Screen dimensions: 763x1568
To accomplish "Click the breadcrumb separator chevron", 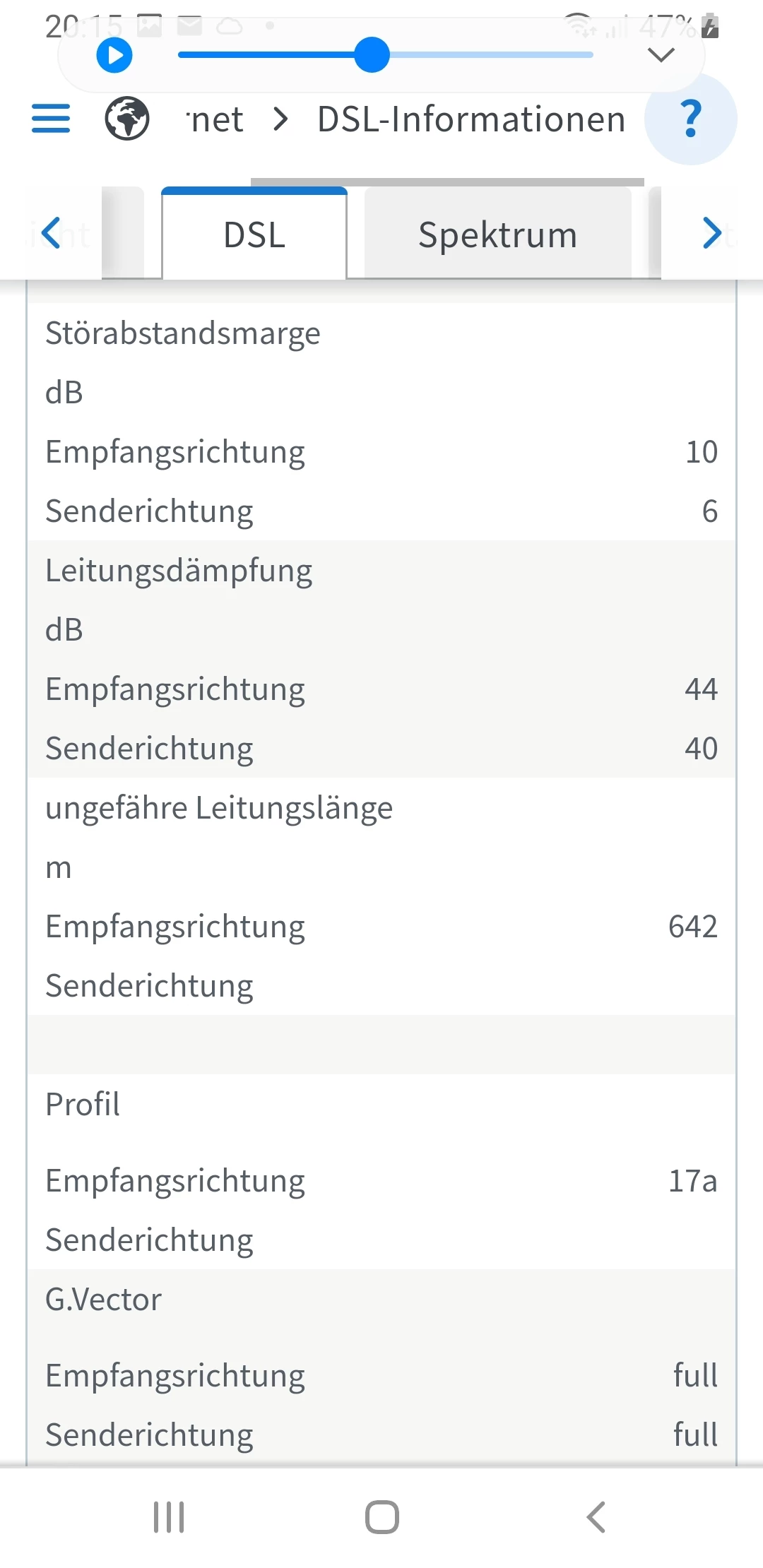I will tap(280, 119).
